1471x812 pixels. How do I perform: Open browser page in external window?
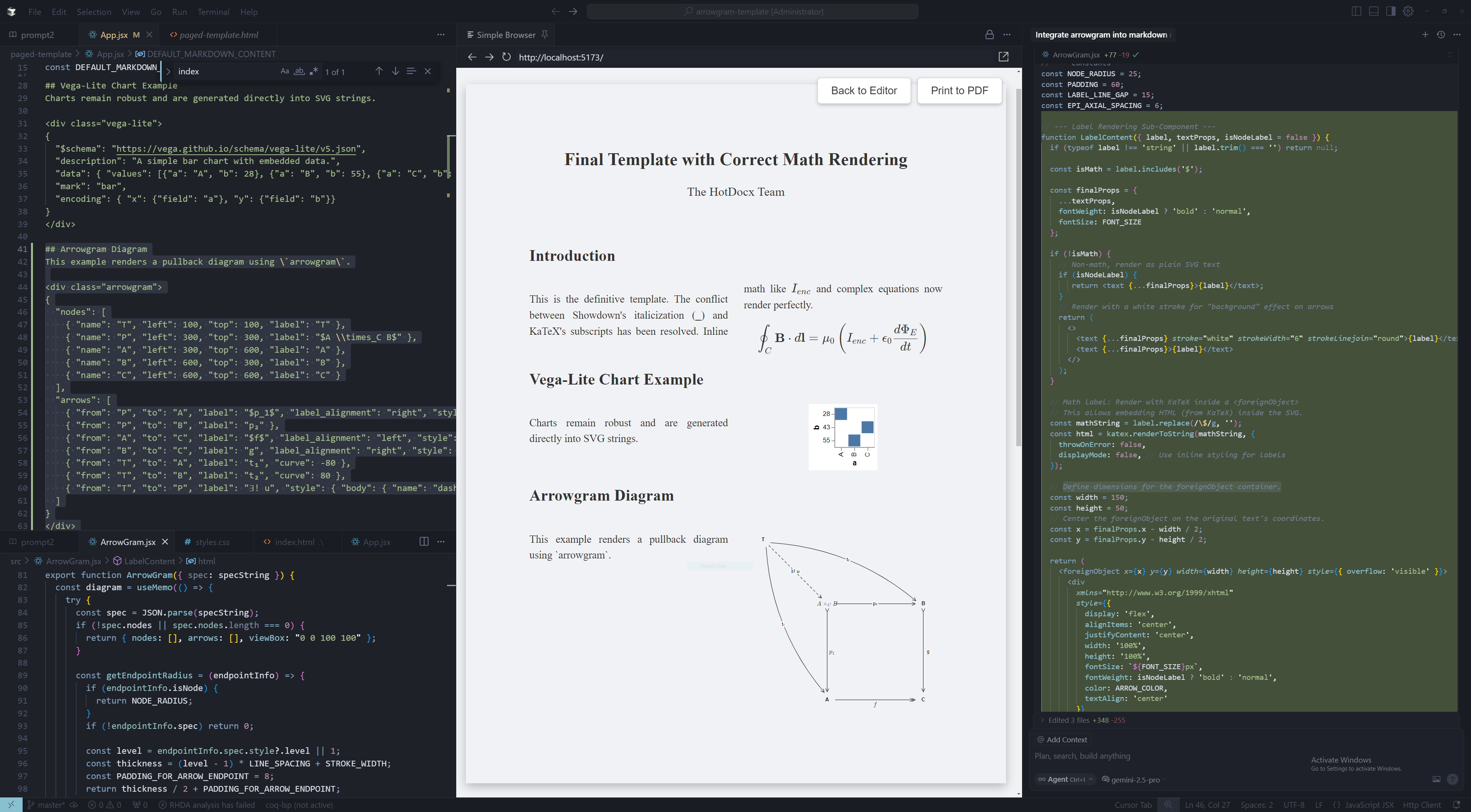pos(1003,57)
